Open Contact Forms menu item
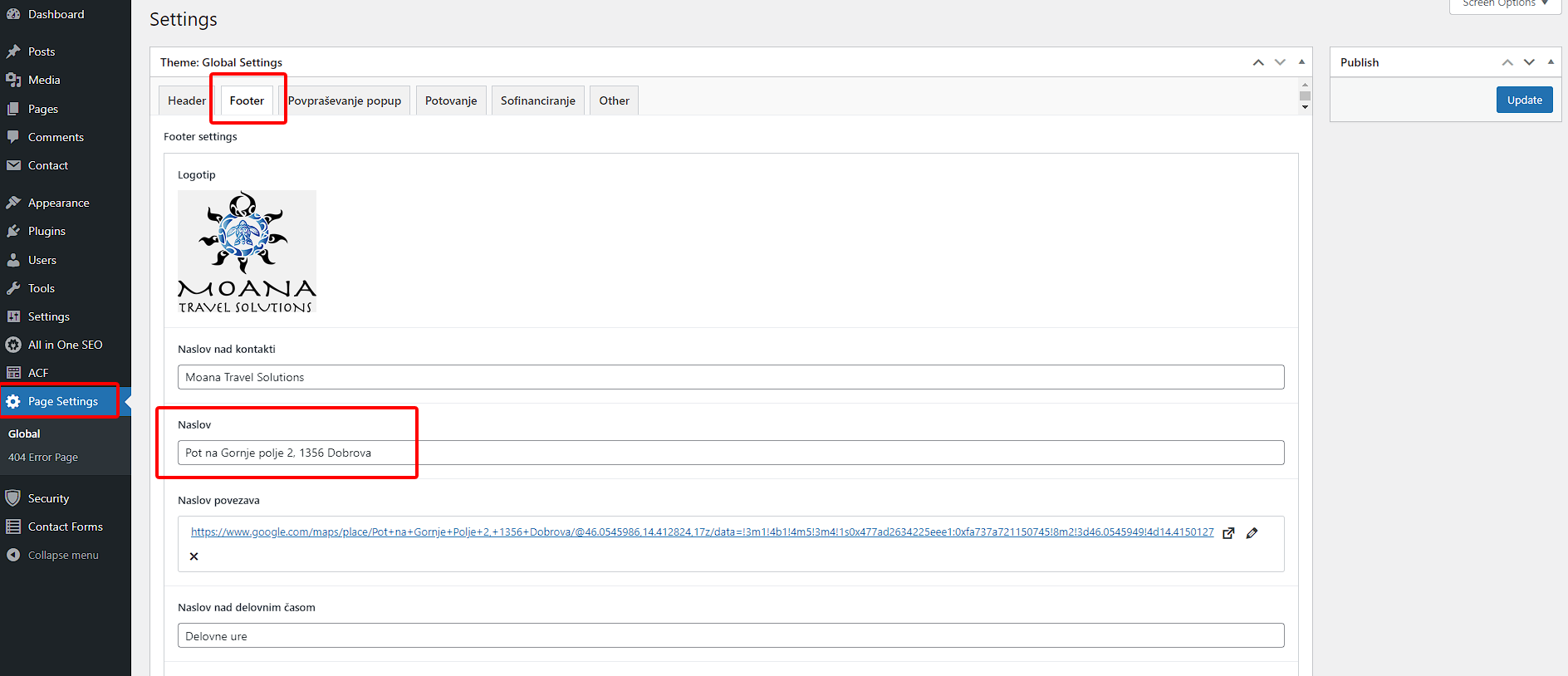1568x676 pixels. pyautogui.click(x=66, y=527)
